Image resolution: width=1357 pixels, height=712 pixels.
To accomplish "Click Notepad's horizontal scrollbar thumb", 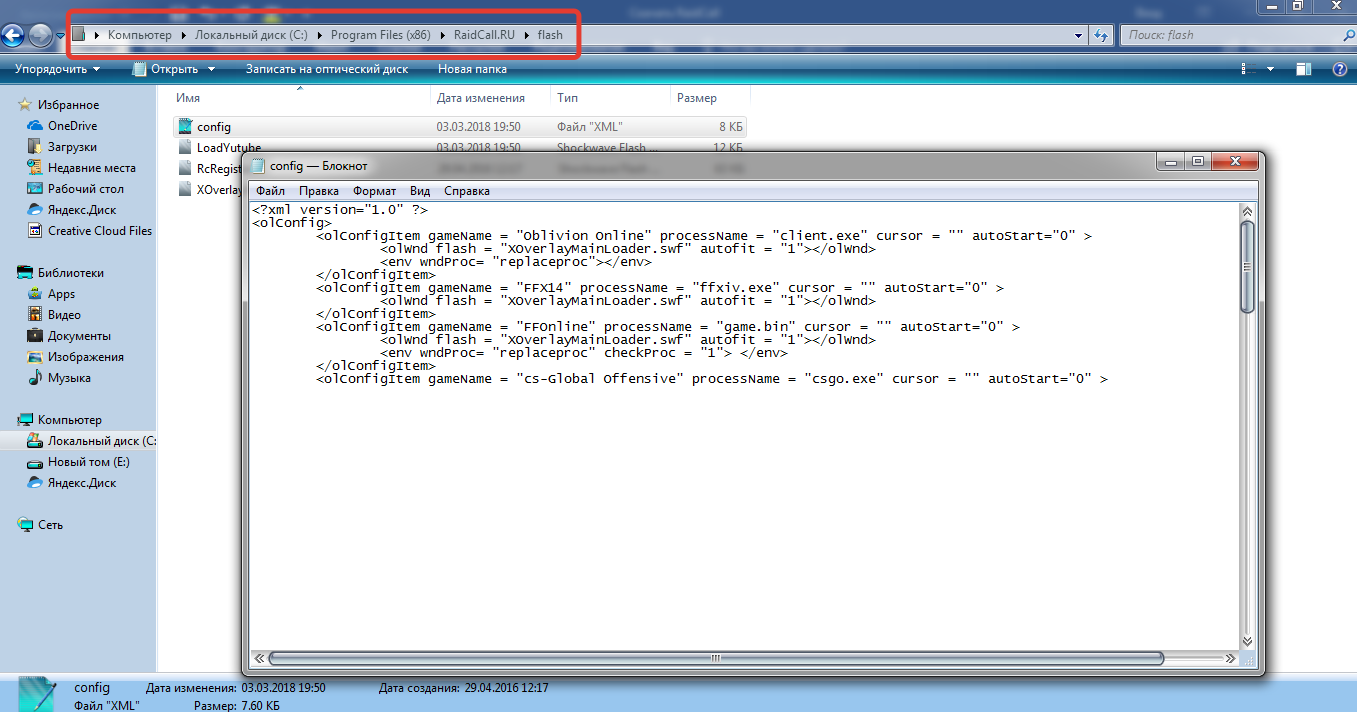I will [x=715, y=658].
